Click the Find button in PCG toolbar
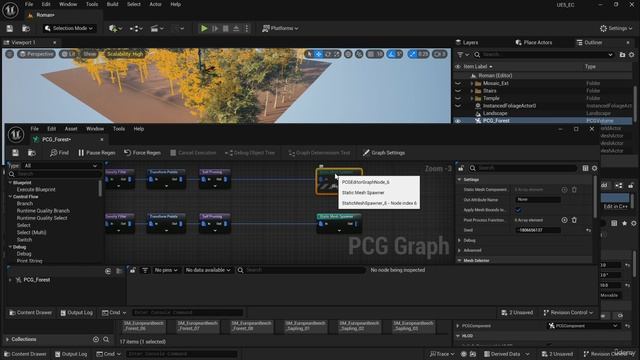The image size is (640, 360). (59, 153)
